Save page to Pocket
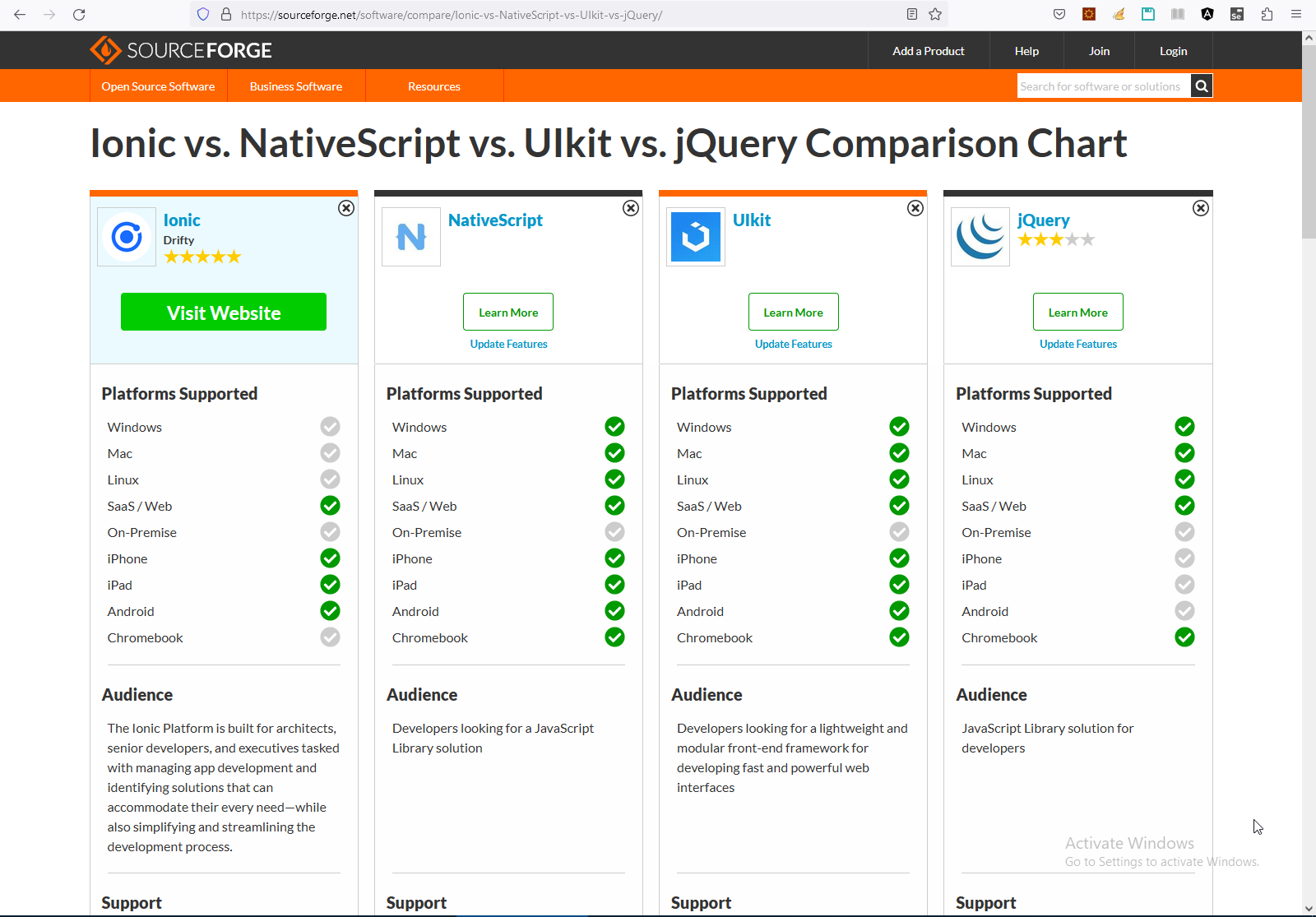Image resolution: width=1316 pixels, height=917 pixels. pos(1059,14)
